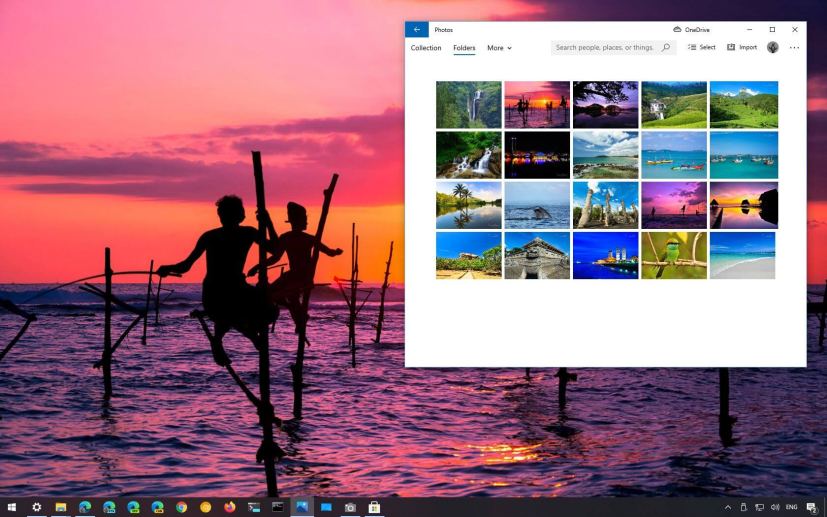Open the user profile avatar
This screenshot has width=827, height=517.
pyautogui.click(x=773, y=48)
